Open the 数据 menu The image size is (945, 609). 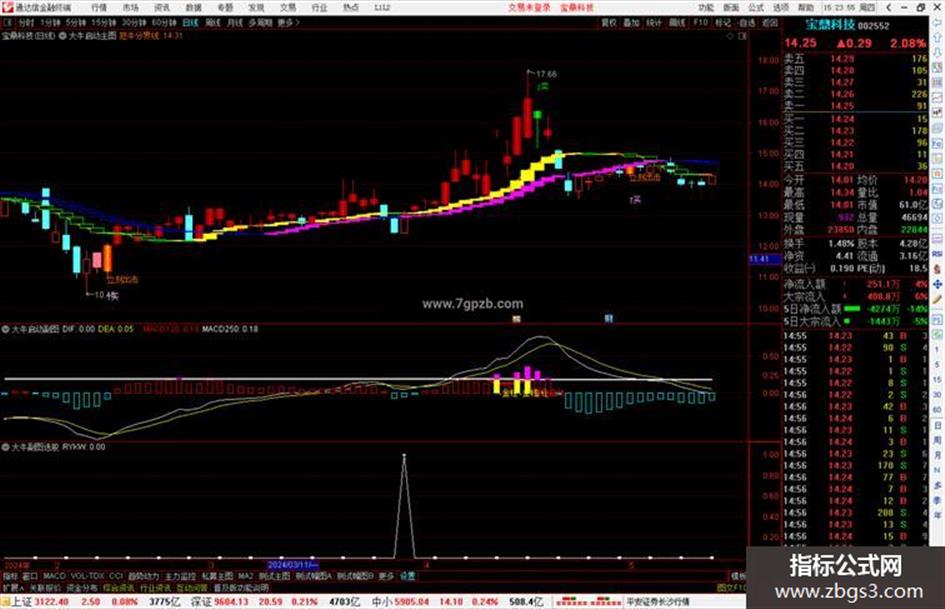pos(193,7)
